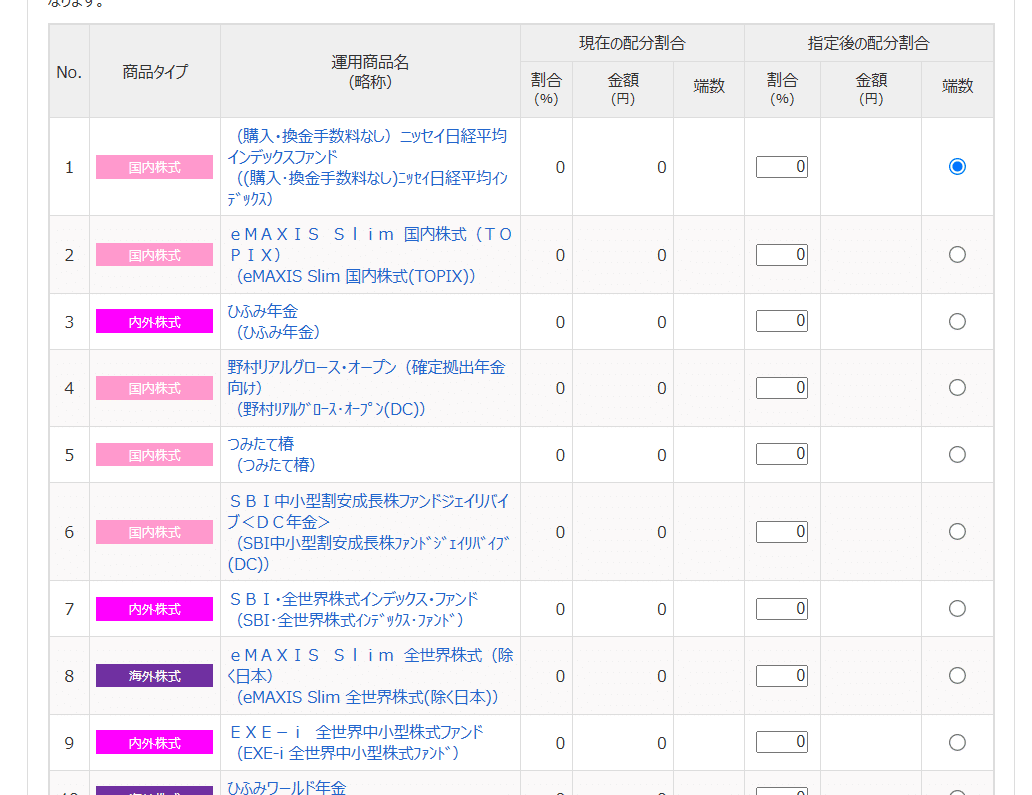Image resolution: width=1032 pixels, height=795 pixels.
Task: Open SBI中小型割安成長株ファンドジェイリバイブ link
Action: tap(369, 532)
